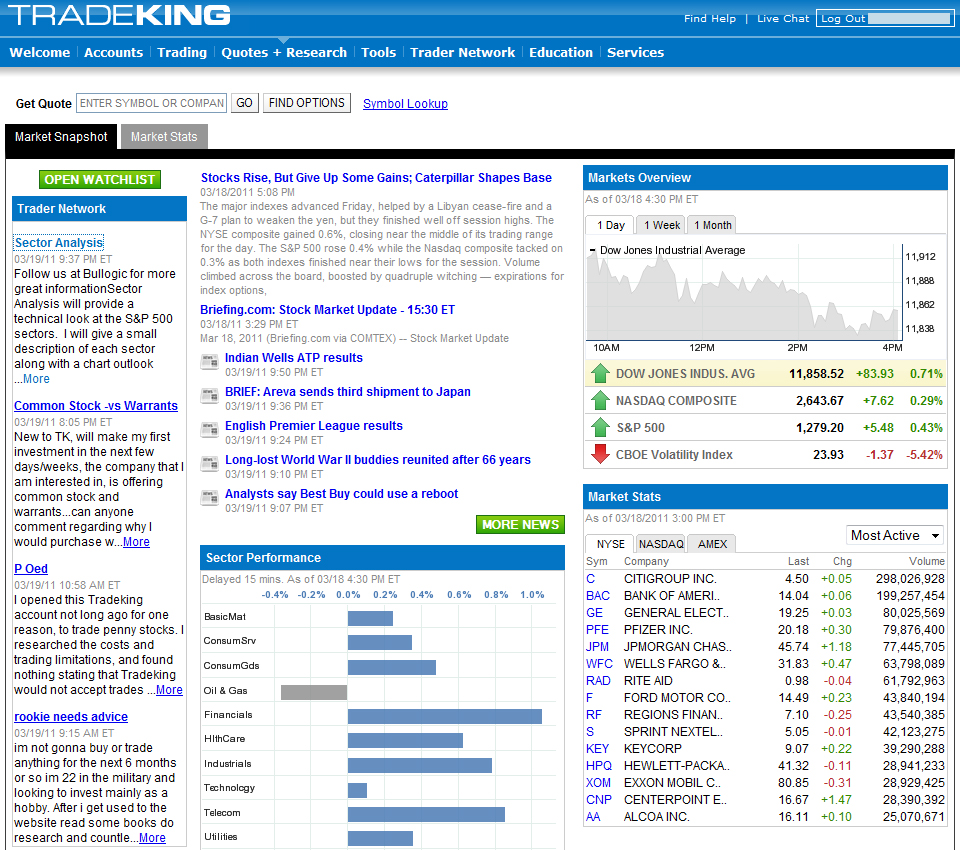Open the Welcome menu
The width and height of the screenshot is (960, 850).
(x=40, y=53)
